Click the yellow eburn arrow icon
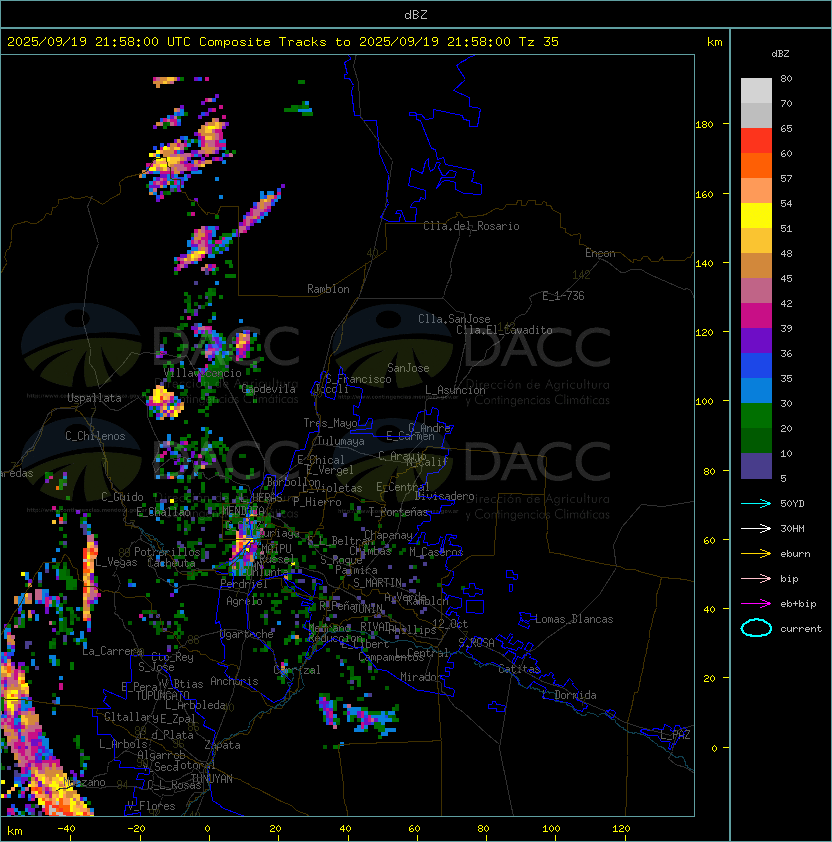832x842 pixels. (x=756, y=553)
